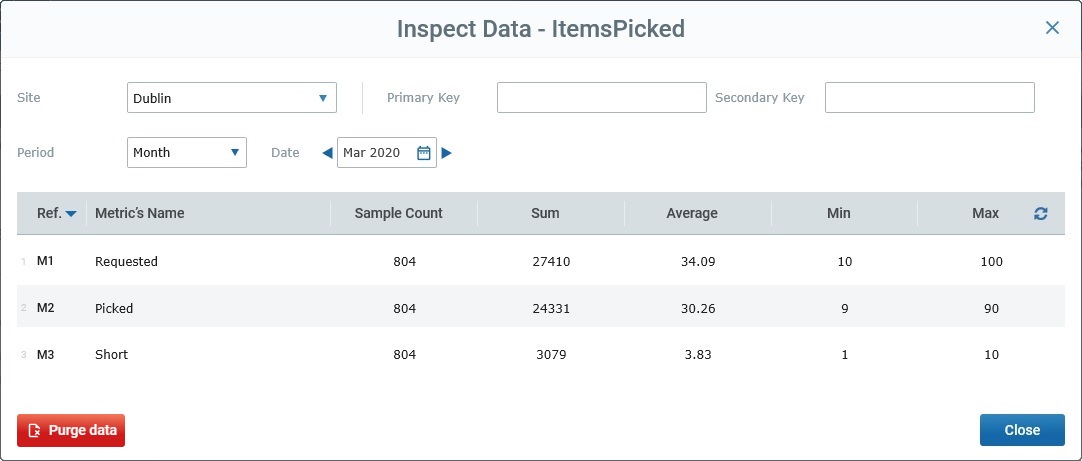Click the blue Close button
The height and width of the screenshot is (461, 1082).
pos(1022,431)
